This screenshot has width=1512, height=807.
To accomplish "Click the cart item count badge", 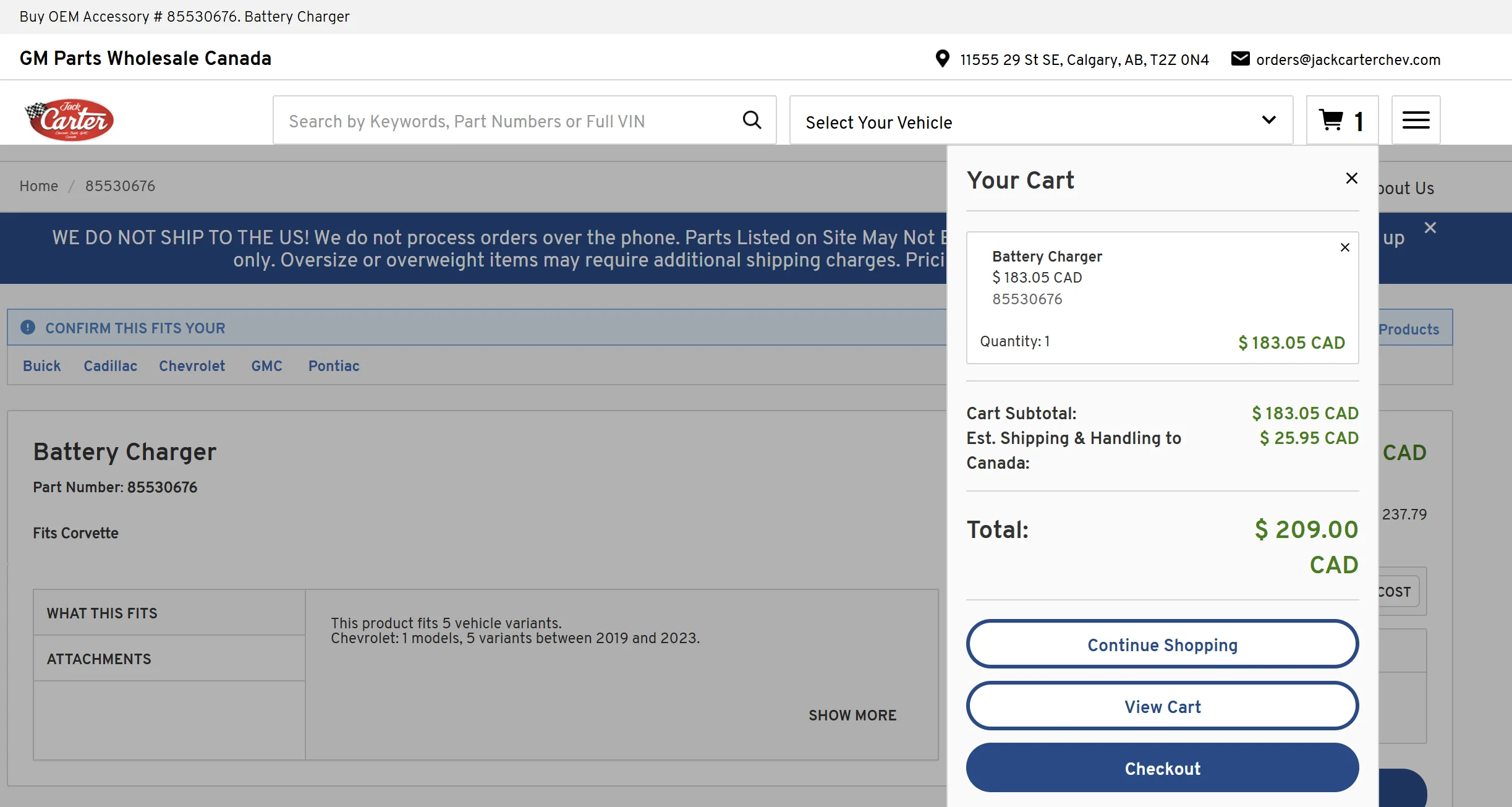I will point(1358,121).
